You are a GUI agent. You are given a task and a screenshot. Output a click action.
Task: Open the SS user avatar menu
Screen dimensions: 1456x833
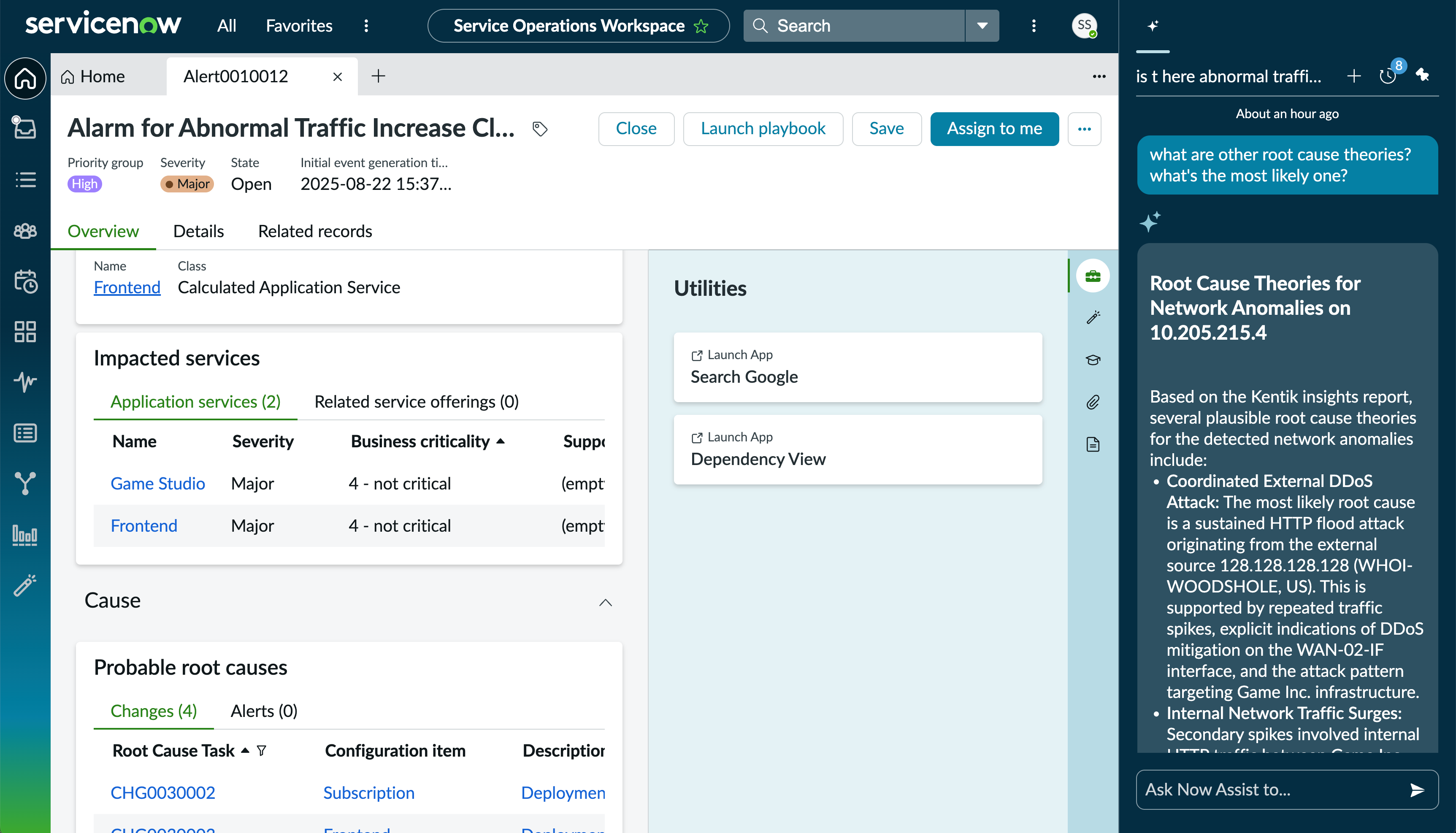pyautogui.click(x=1084, y=26)
